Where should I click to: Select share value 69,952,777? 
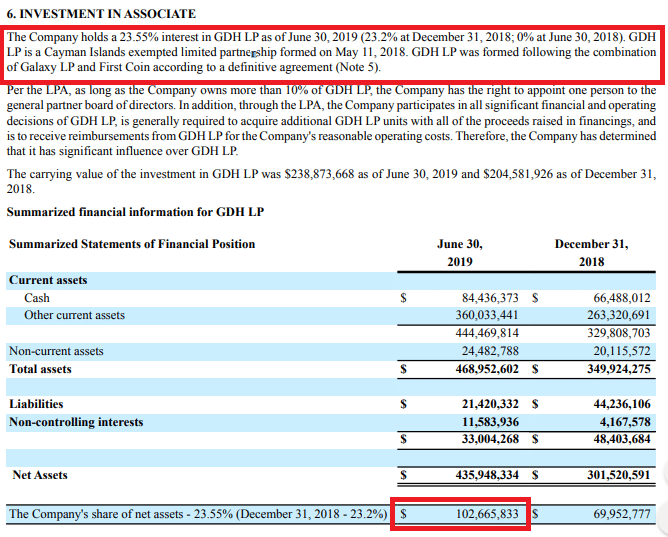(622, 514)
